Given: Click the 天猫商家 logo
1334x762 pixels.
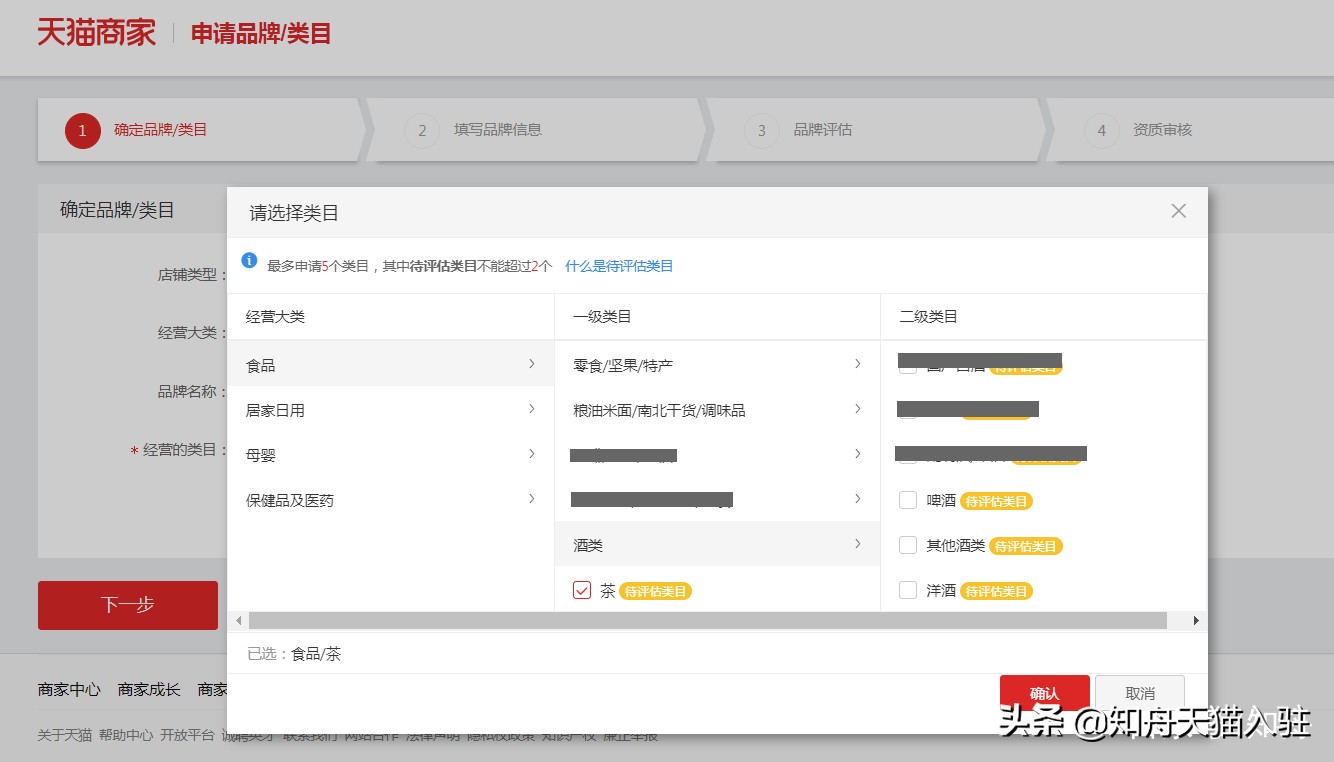Looking at the screenshot, I should [95, 31].
